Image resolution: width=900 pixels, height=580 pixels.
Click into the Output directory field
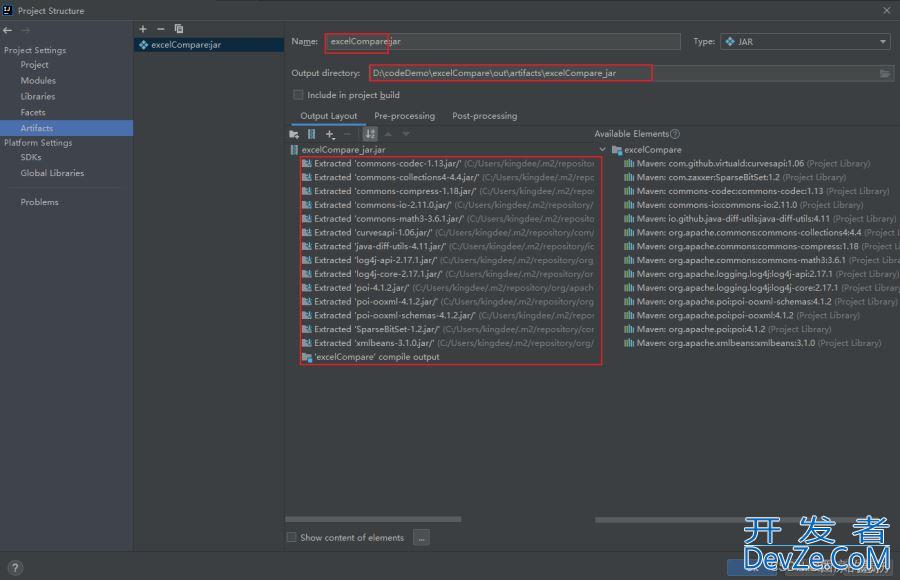pos(623,74)
